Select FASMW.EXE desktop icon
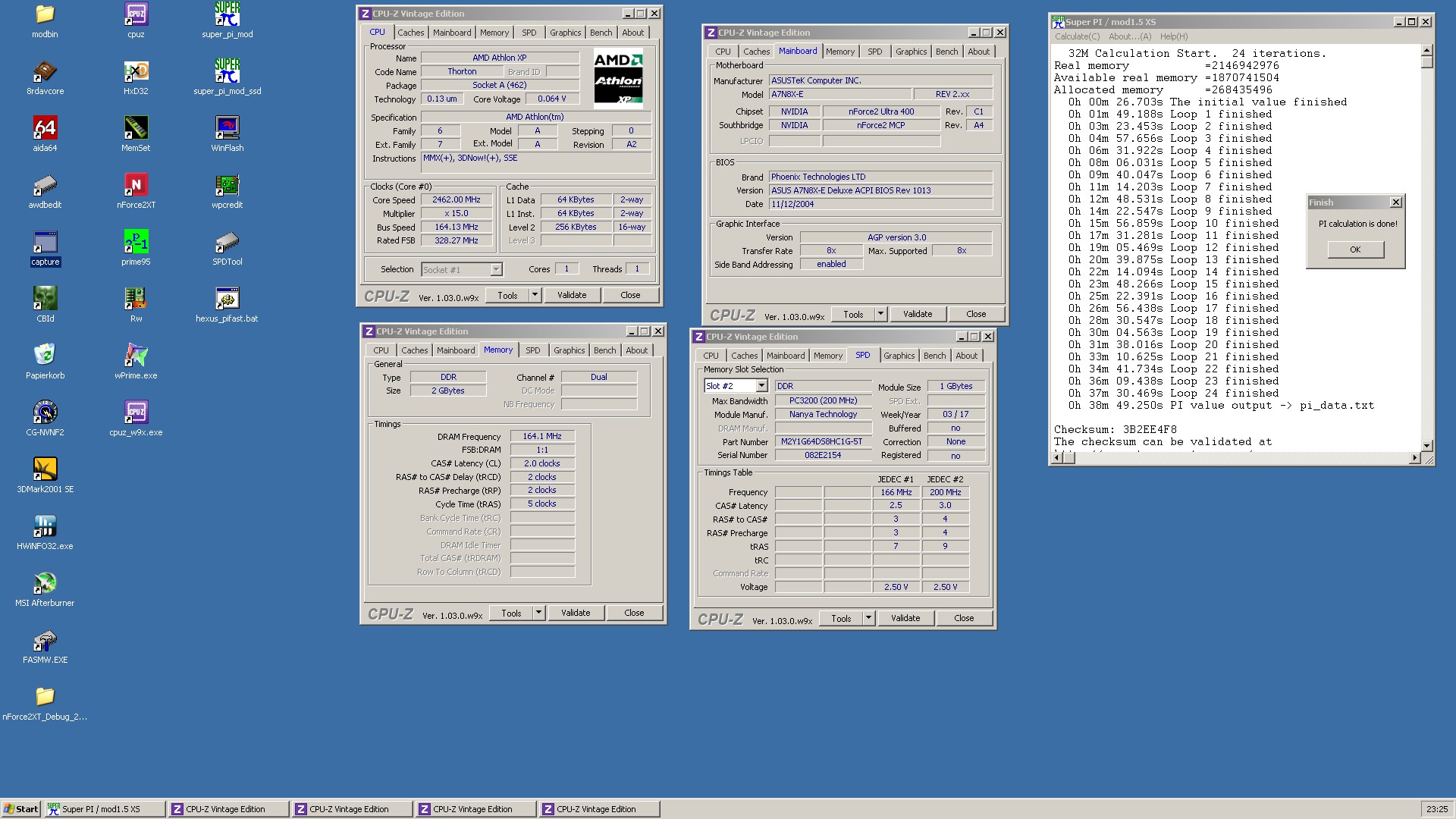This screenshot has height=819, width=1456. click(45, 646)
